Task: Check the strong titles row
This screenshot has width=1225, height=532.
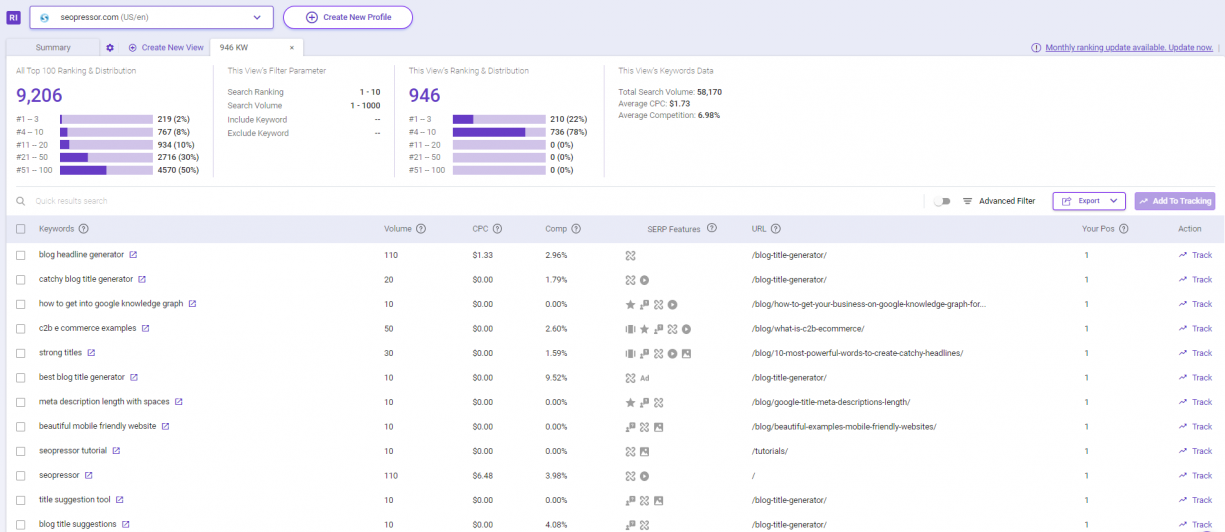Action: click(x=21, y=353)
